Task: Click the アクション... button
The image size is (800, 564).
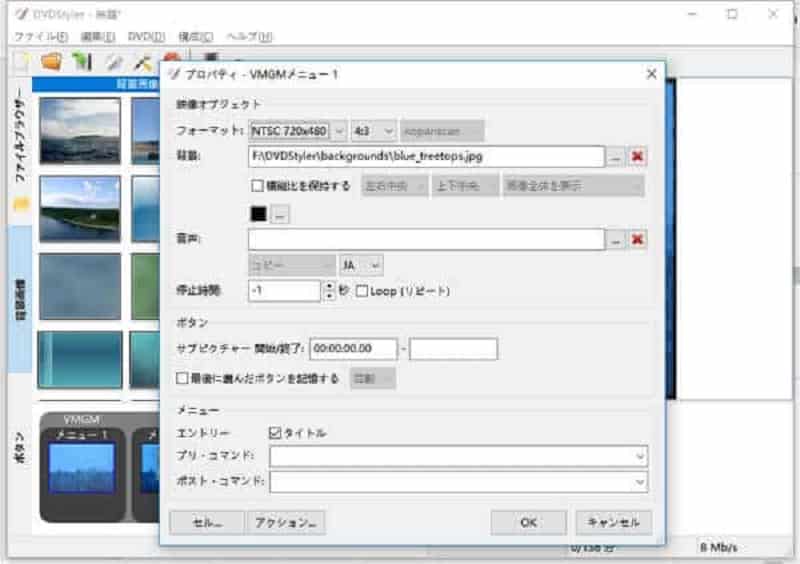Action: point(286,523)
